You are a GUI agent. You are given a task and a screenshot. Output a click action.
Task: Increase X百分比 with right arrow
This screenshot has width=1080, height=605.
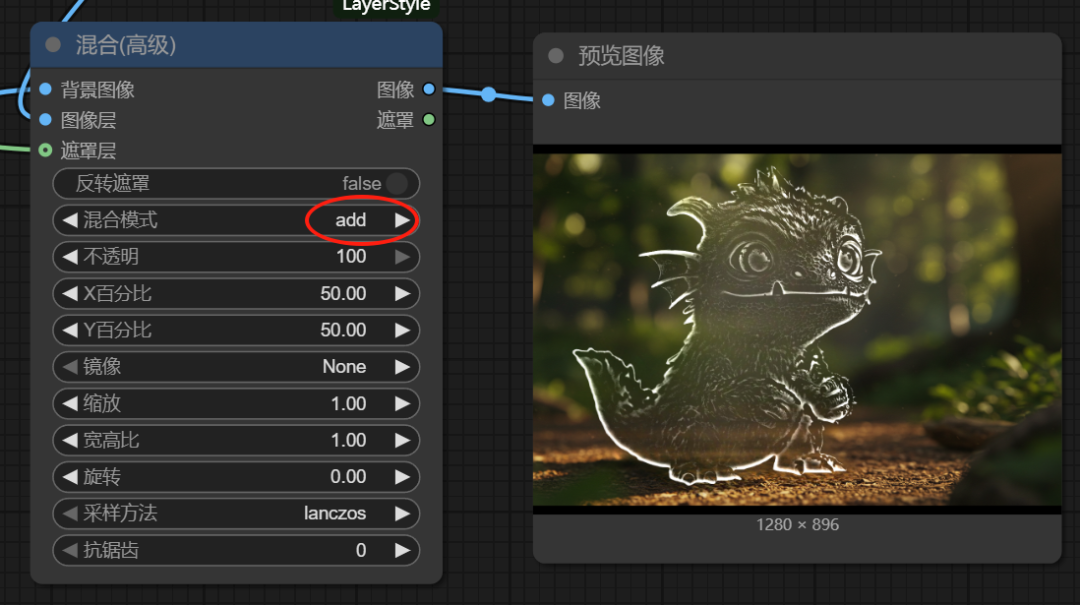[x=402, y=294]
